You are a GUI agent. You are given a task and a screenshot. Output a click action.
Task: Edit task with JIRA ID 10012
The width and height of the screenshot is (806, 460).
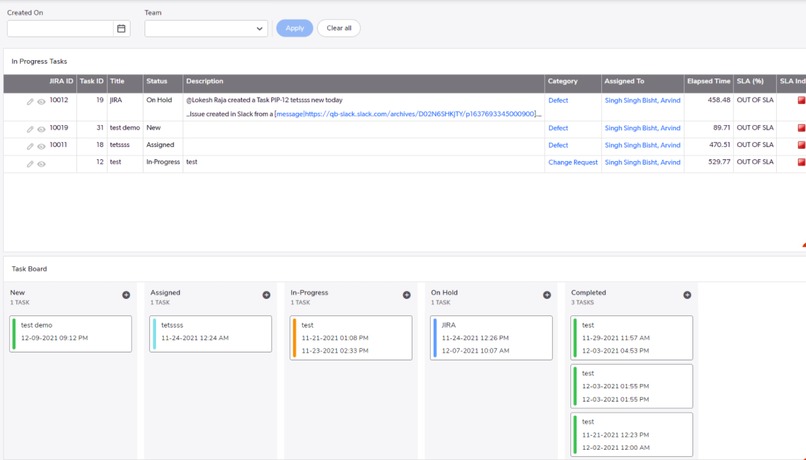click(x=30, y=102)
